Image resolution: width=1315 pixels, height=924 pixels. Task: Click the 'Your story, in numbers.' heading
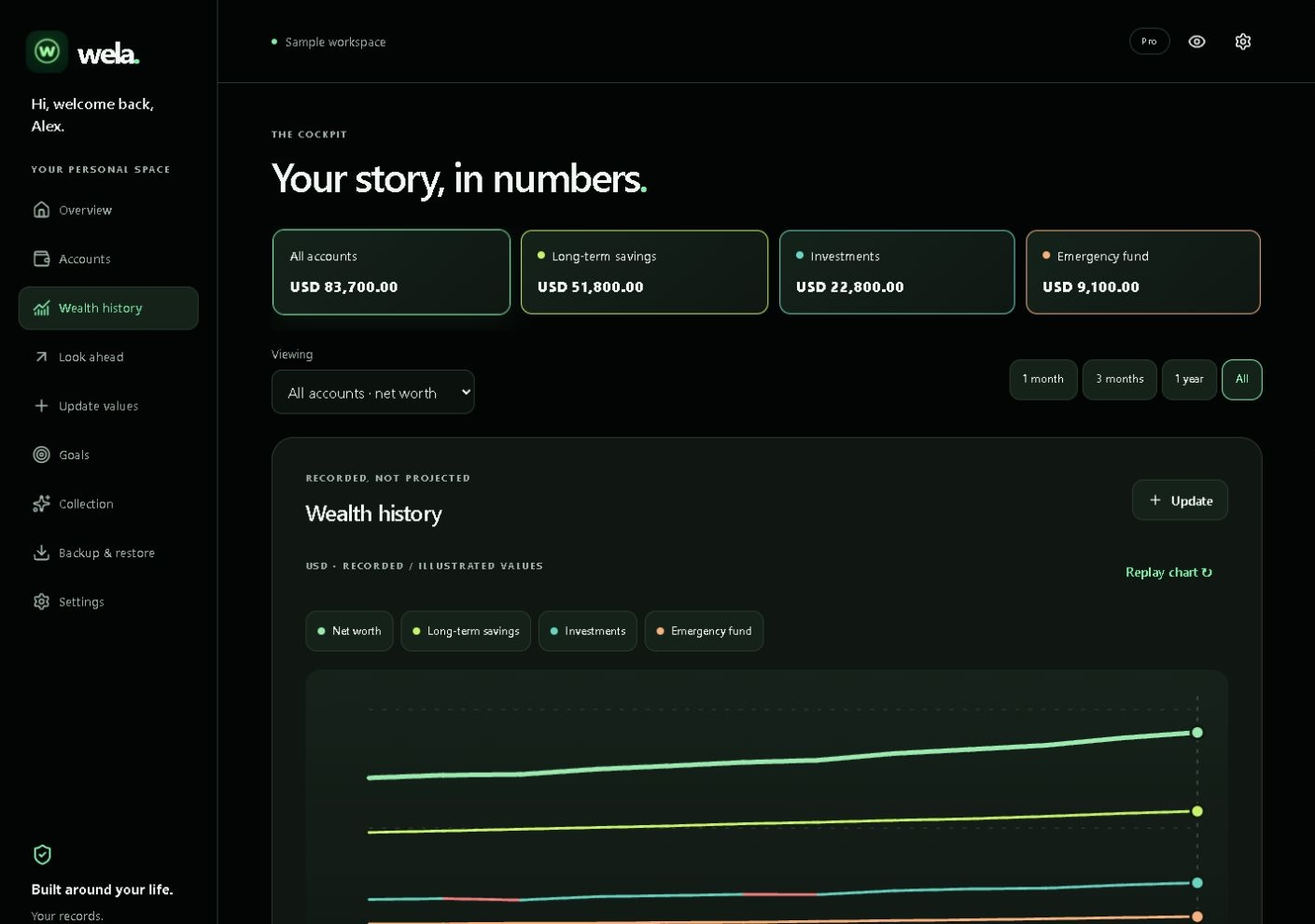point(459,178)
